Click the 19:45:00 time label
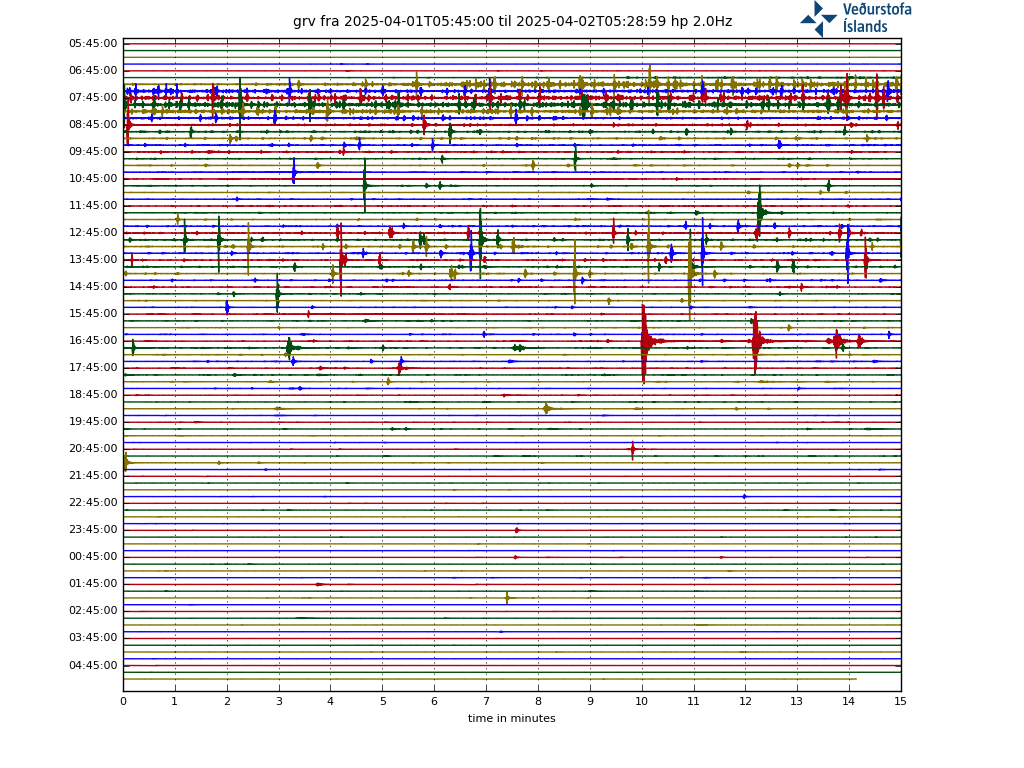1024x768 pixels. click(93, 421)
